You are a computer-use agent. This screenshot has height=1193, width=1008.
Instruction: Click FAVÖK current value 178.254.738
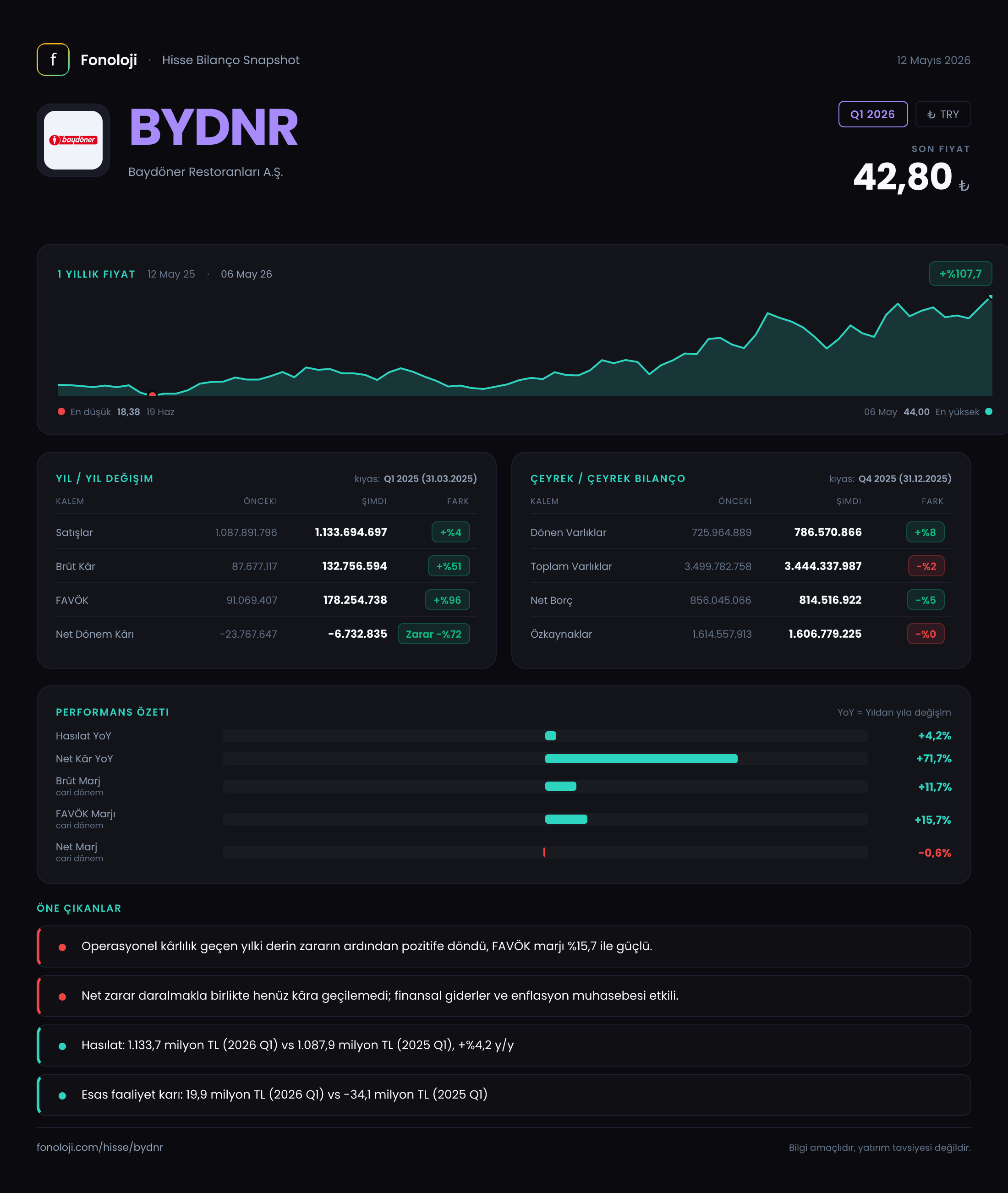pyautogui.click(x=355, y=600)
